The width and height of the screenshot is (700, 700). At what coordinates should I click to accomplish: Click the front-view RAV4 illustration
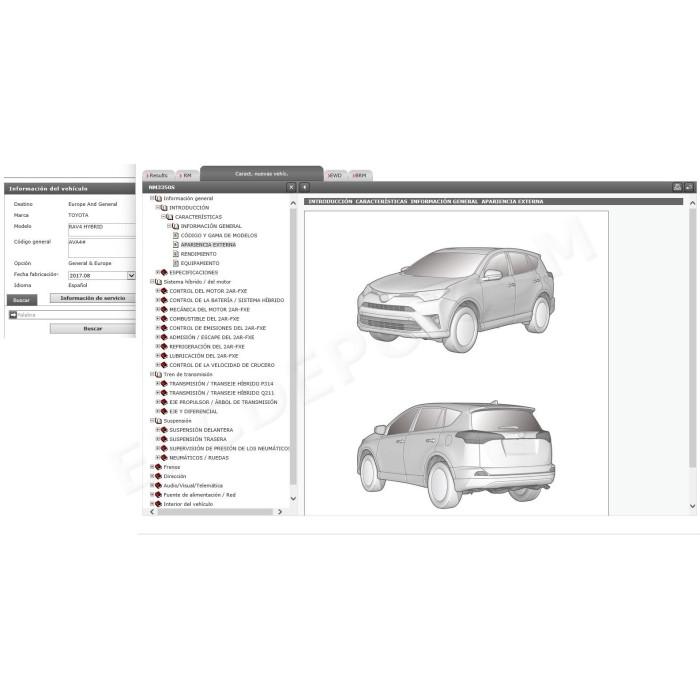[455, 300]
